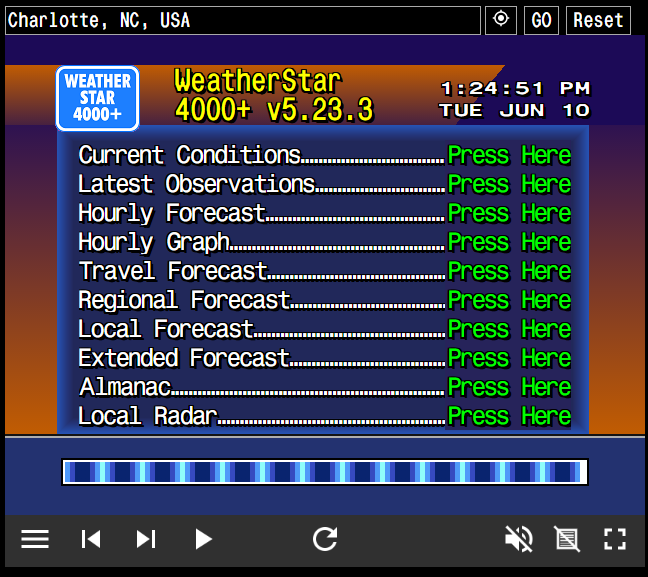Click the WeatherStar 4000+ v5.23.3 title

[274, 95]
